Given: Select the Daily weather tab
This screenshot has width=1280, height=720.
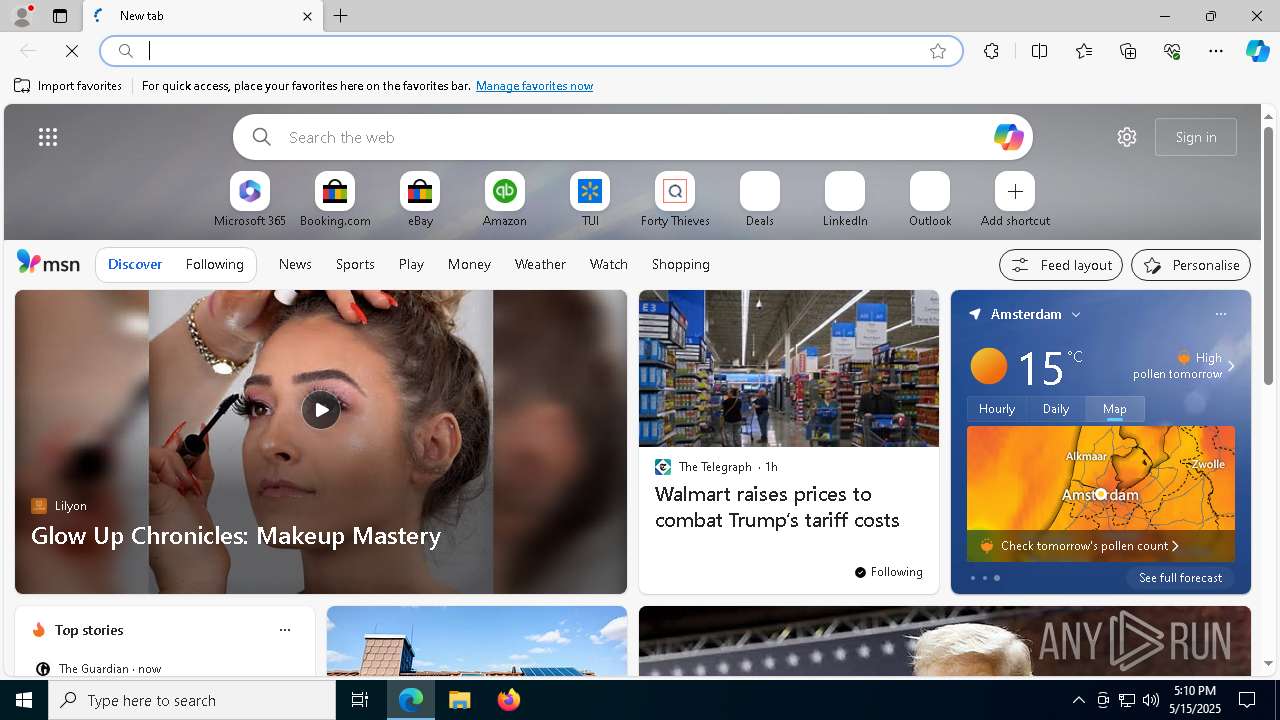Looking at the screenshot, I should [x=1056, y=408].
